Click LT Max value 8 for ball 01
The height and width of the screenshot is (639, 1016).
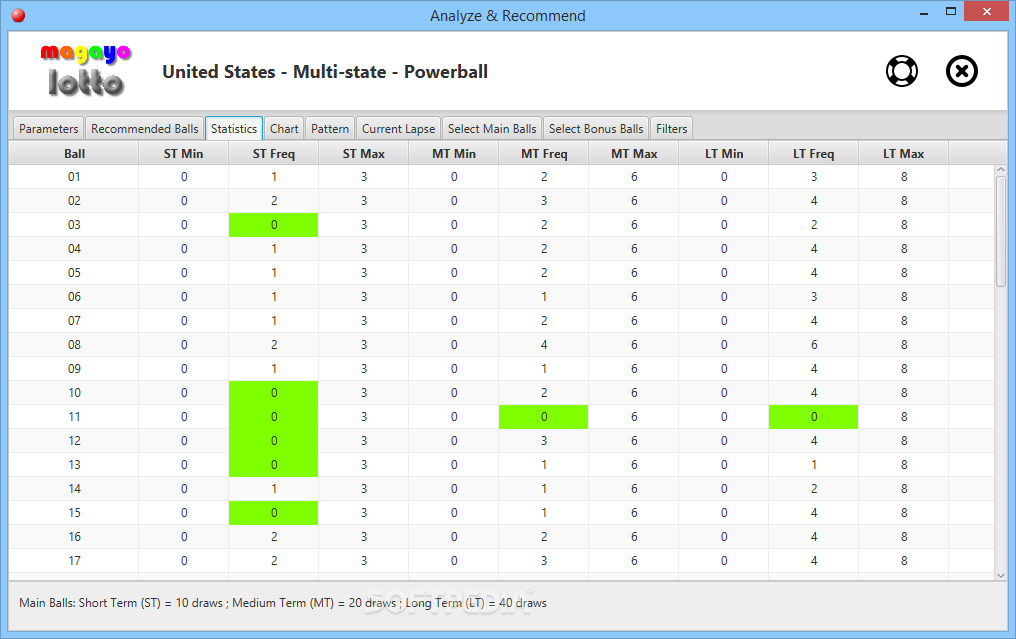[x=904, y=177]
